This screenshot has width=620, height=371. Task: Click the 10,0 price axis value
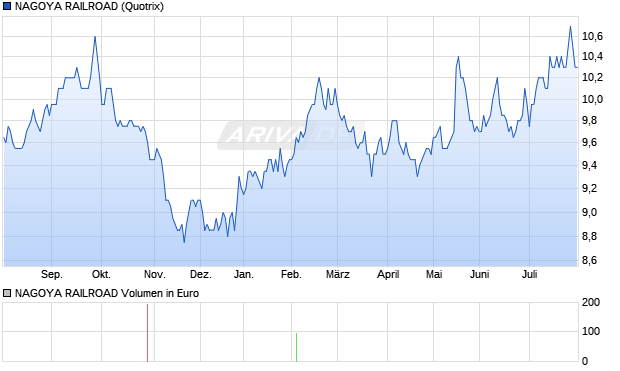592,99
